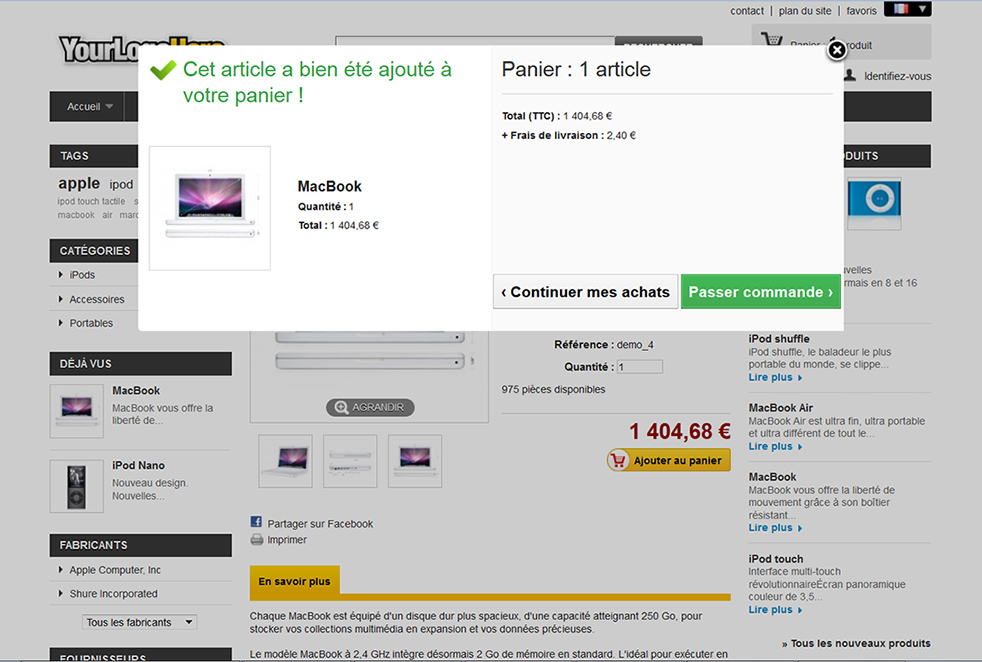Click the air tag
The image size is (982, 662).
click(107, 215)
